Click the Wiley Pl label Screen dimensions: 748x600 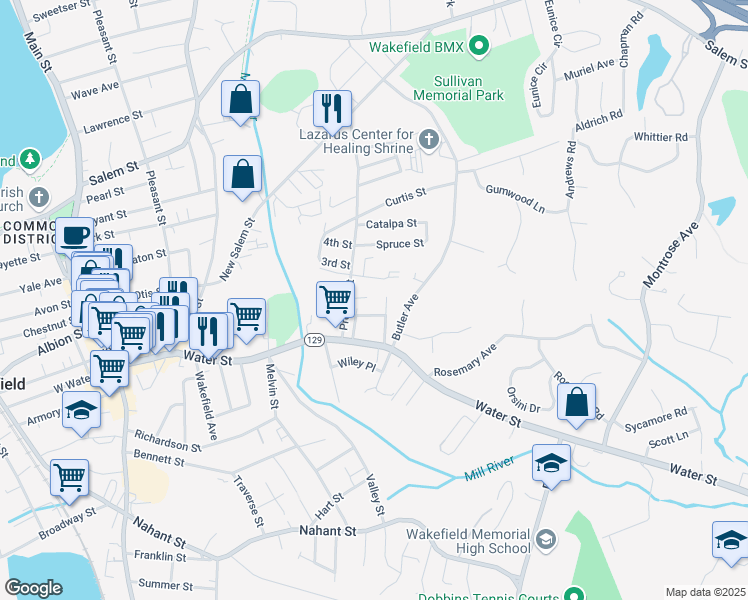tap(356, 364)
